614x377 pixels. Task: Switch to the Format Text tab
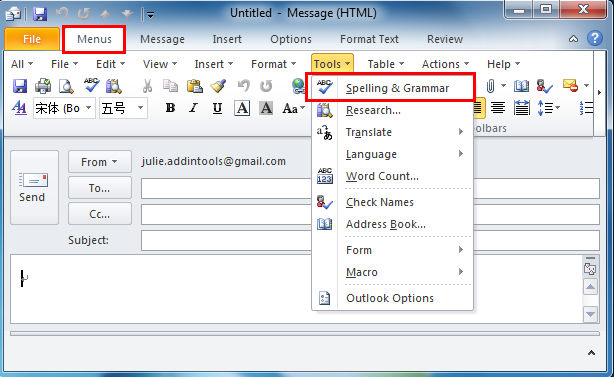(369, 39)
